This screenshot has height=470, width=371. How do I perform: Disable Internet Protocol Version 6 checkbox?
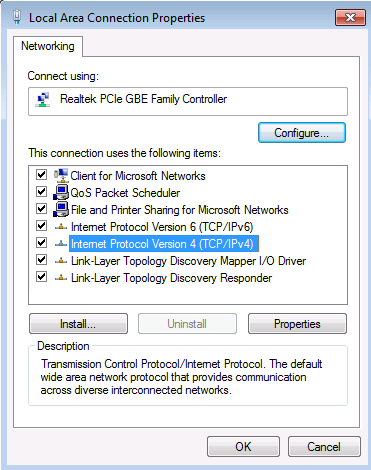42,226
